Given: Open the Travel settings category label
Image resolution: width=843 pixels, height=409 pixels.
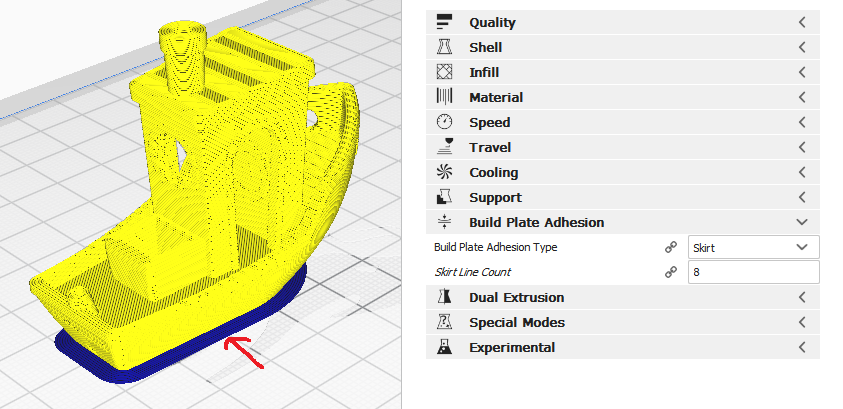Looking at the screenshot, I should tap(490, 147).
